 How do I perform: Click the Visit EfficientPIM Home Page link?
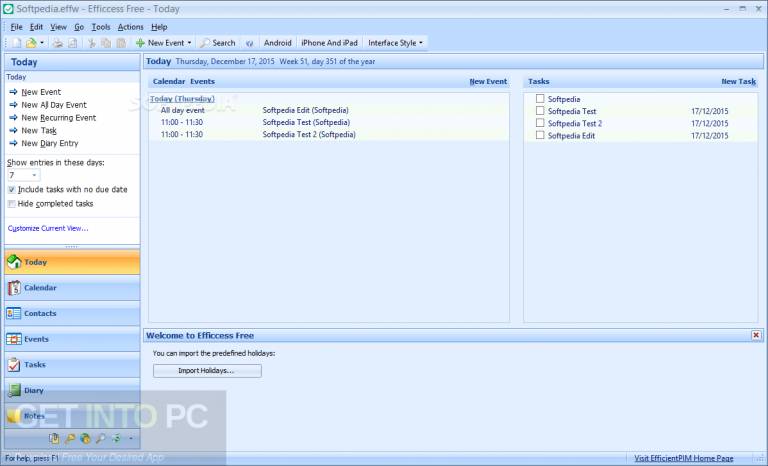click(684, 458)
